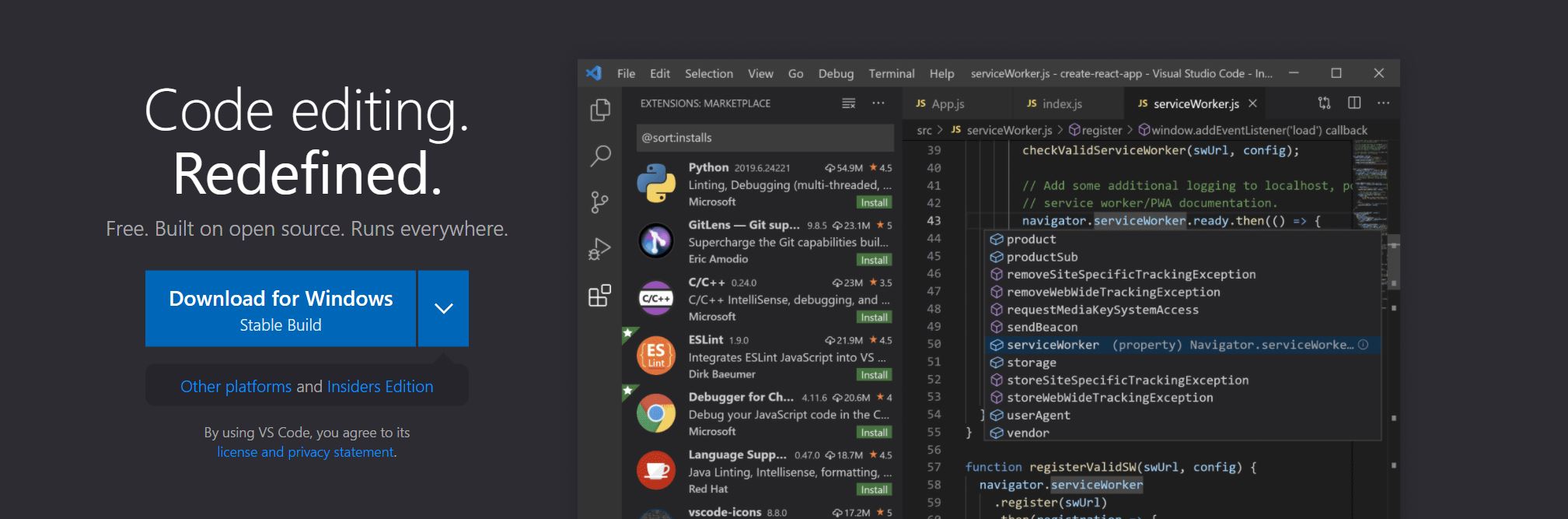Close the serviceWorker.js tab
The height and width of the screenshot is (519, 1568).
click(x=1252, y=103)
